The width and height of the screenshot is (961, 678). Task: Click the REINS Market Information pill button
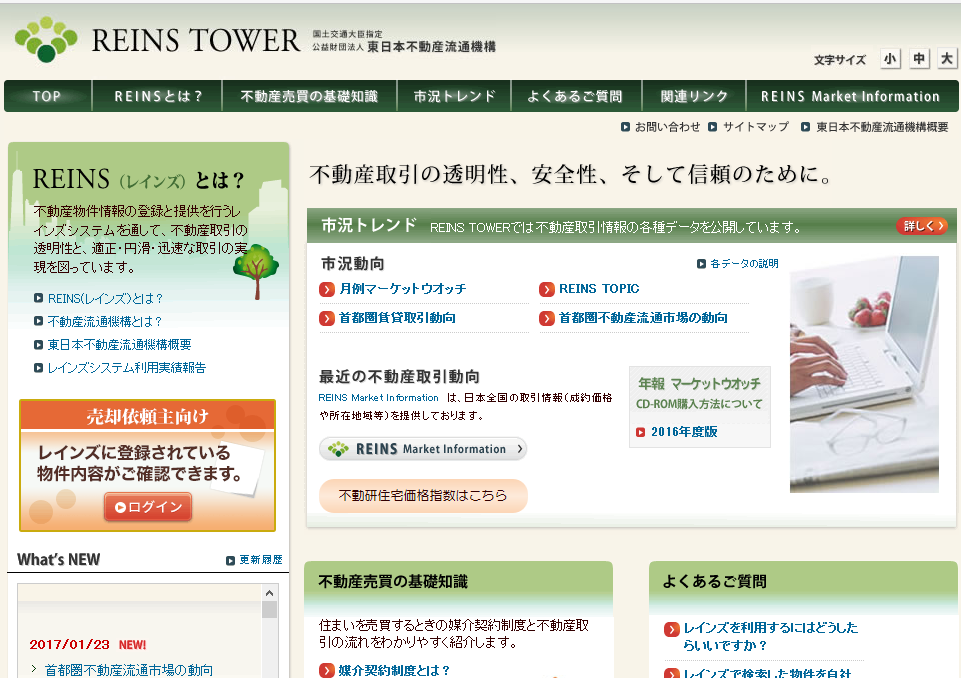point(422,449)
